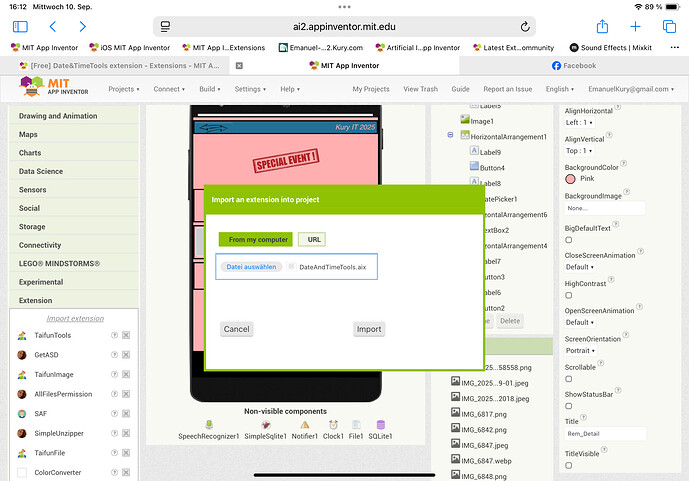Open page reader menu in address bar
The image size is (689, 481).
pyautogui.click(x=165, y=26)
